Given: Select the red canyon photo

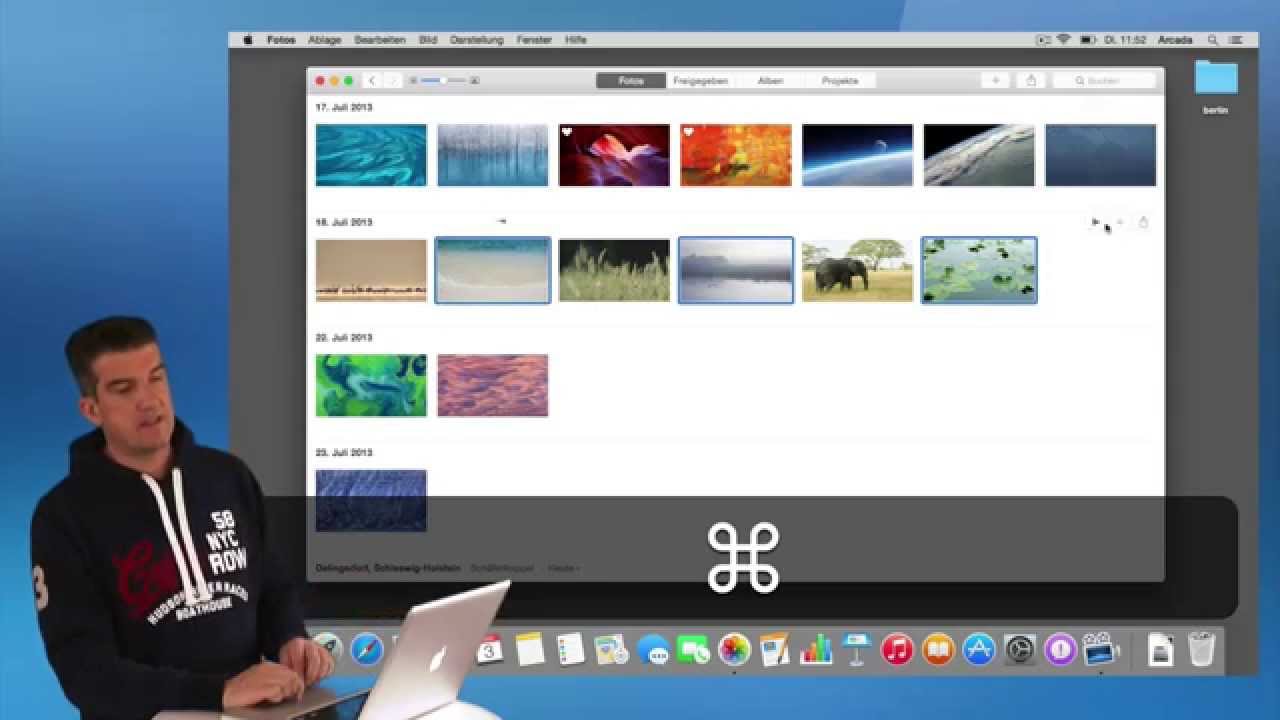Looking at the screenshot, I should pos(614,155).
